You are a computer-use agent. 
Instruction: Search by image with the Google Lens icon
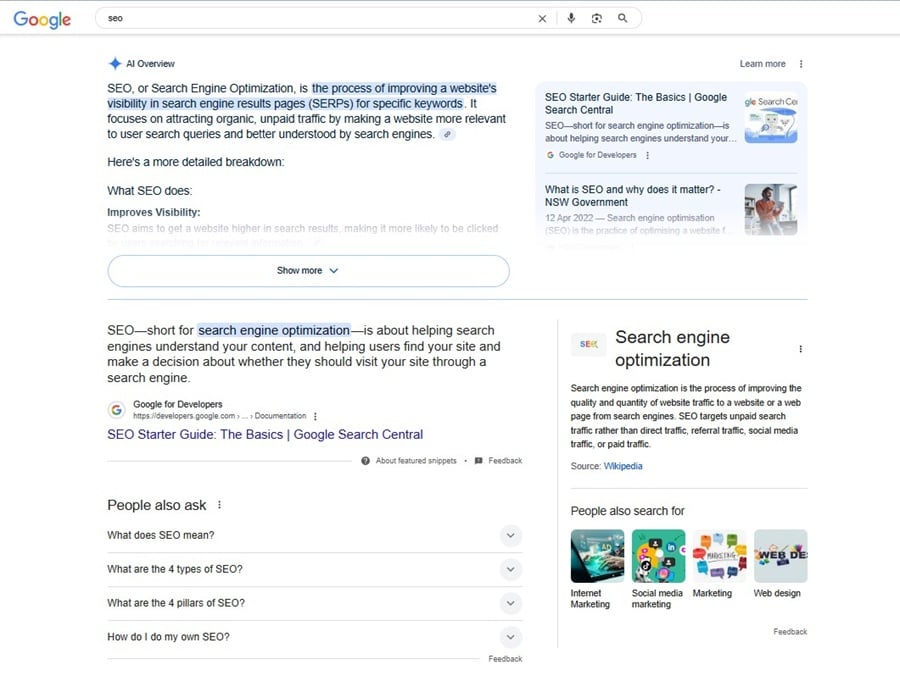pyautogui.click(x=597, y=17)
